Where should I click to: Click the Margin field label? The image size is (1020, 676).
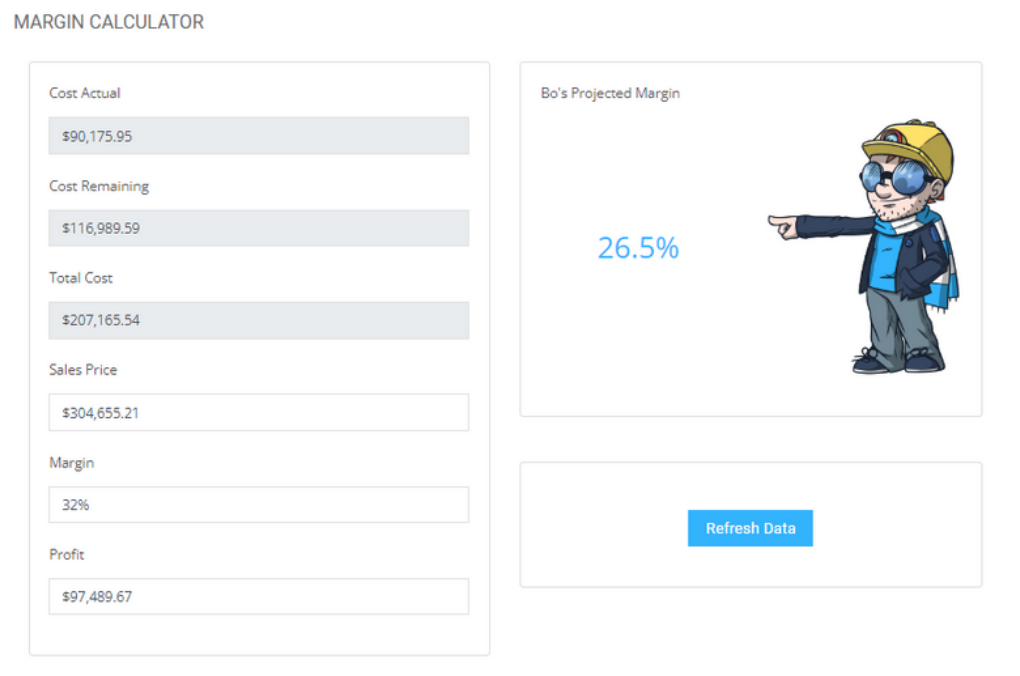[72, 463]
